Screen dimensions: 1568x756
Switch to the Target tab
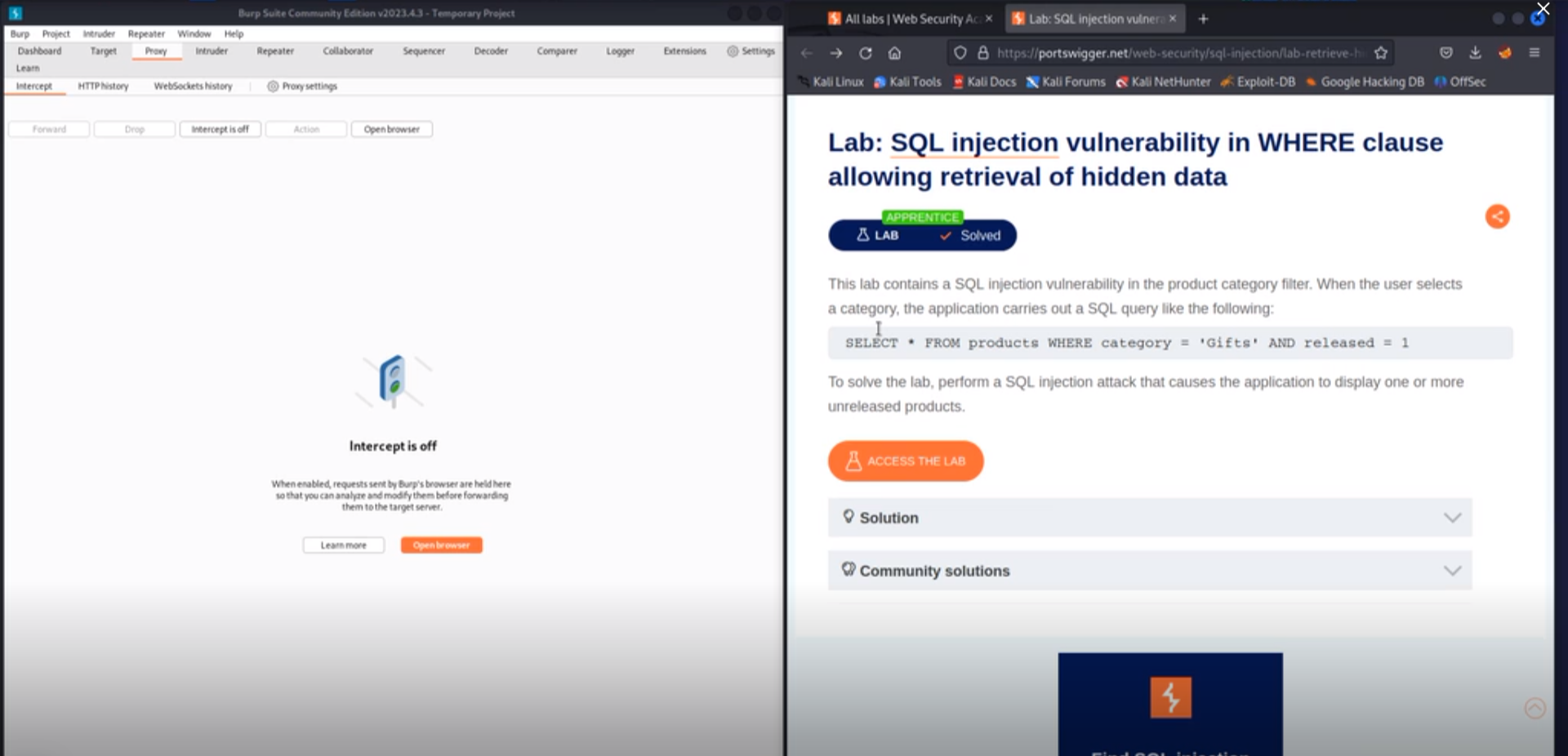(x=103, y=51)
